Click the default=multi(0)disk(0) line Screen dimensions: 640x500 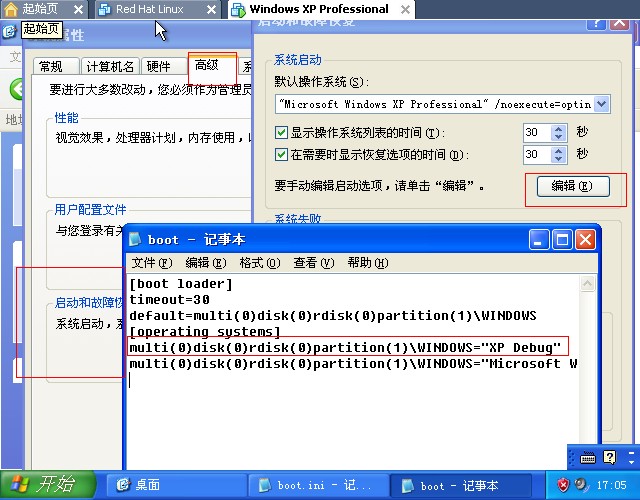coord(333,316)
